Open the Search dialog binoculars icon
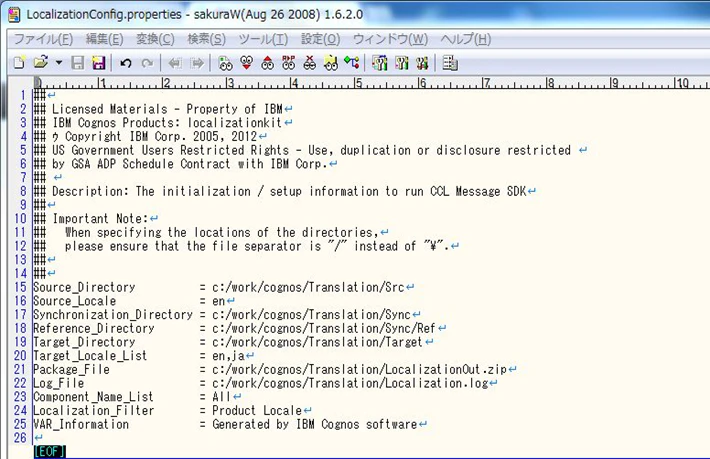 point(225,63)
